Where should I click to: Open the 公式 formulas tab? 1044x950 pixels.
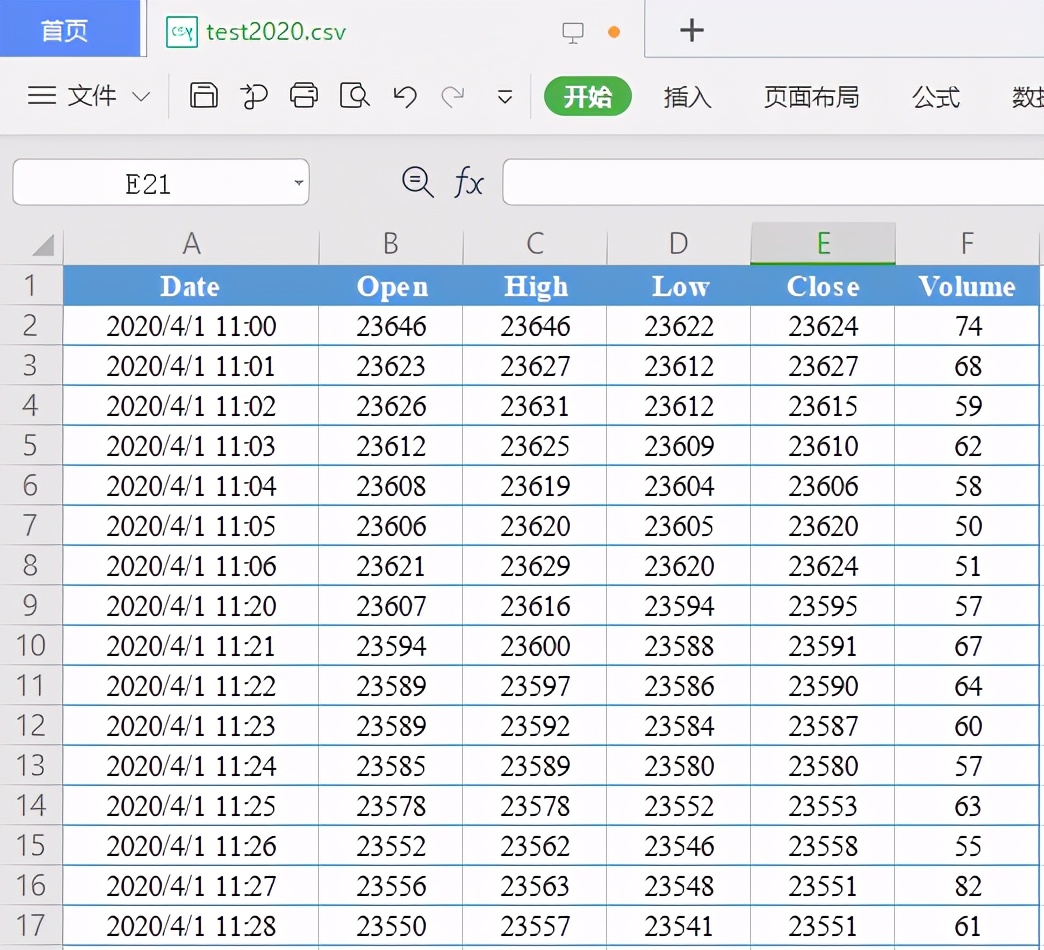pyautogui.click(x=936, y=97)
